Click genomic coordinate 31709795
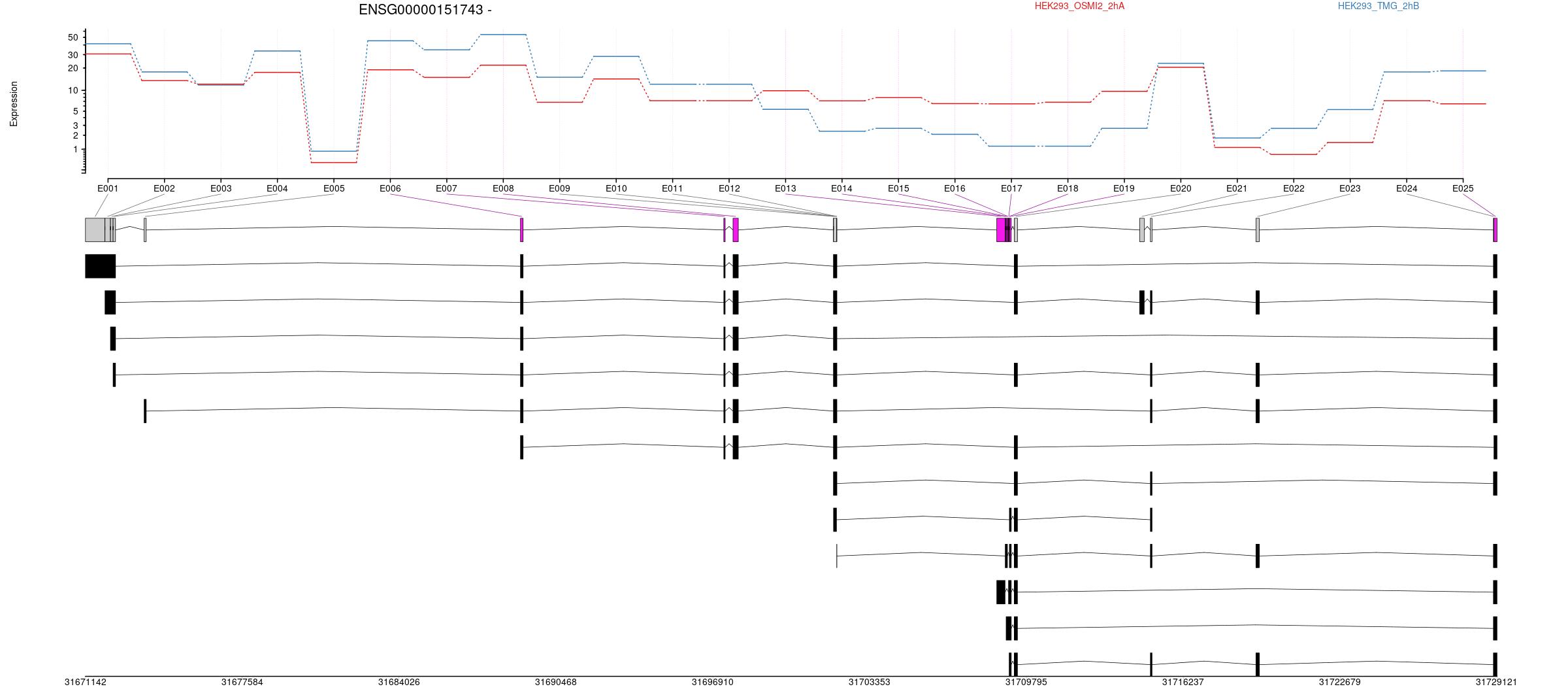1568x693 pixels. [1026, 682]
